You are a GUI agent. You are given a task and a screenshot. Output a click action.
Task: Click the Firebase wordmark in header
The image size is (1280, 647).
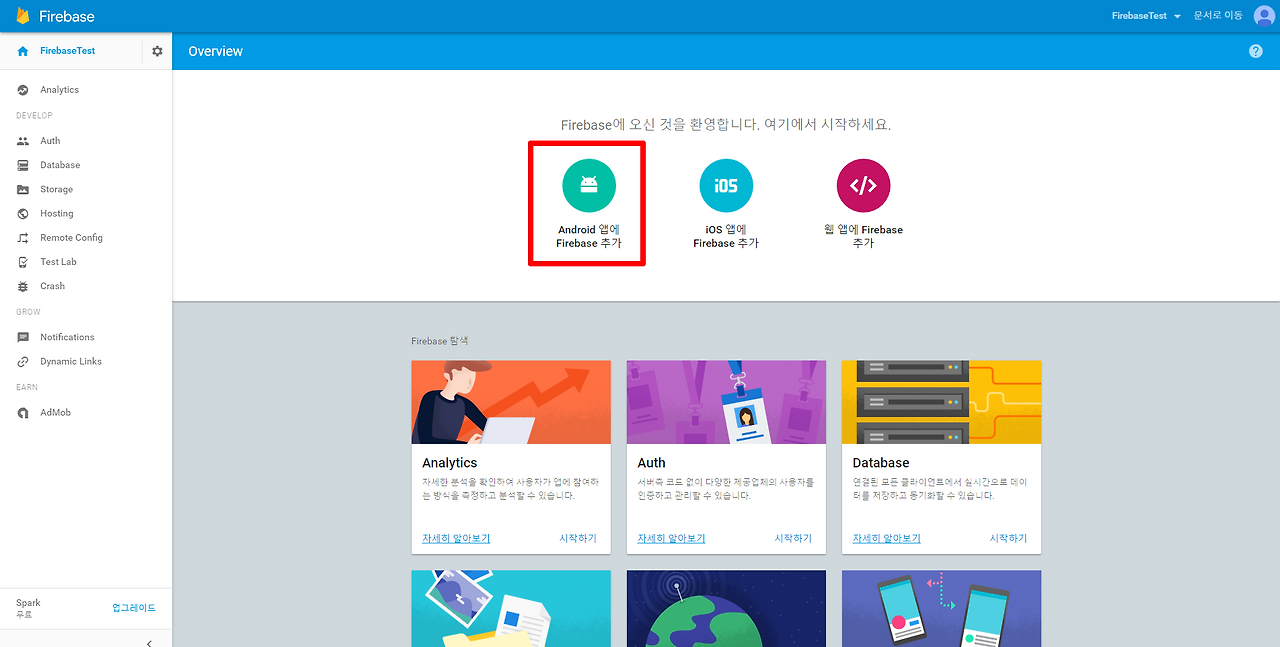point(67,16)
